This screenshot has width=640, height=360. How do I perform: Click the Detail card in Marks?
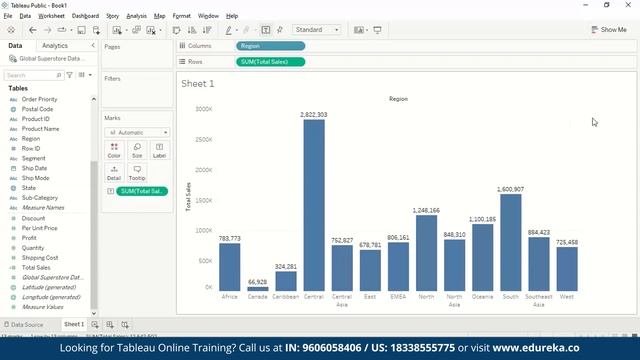click(114, 173)
